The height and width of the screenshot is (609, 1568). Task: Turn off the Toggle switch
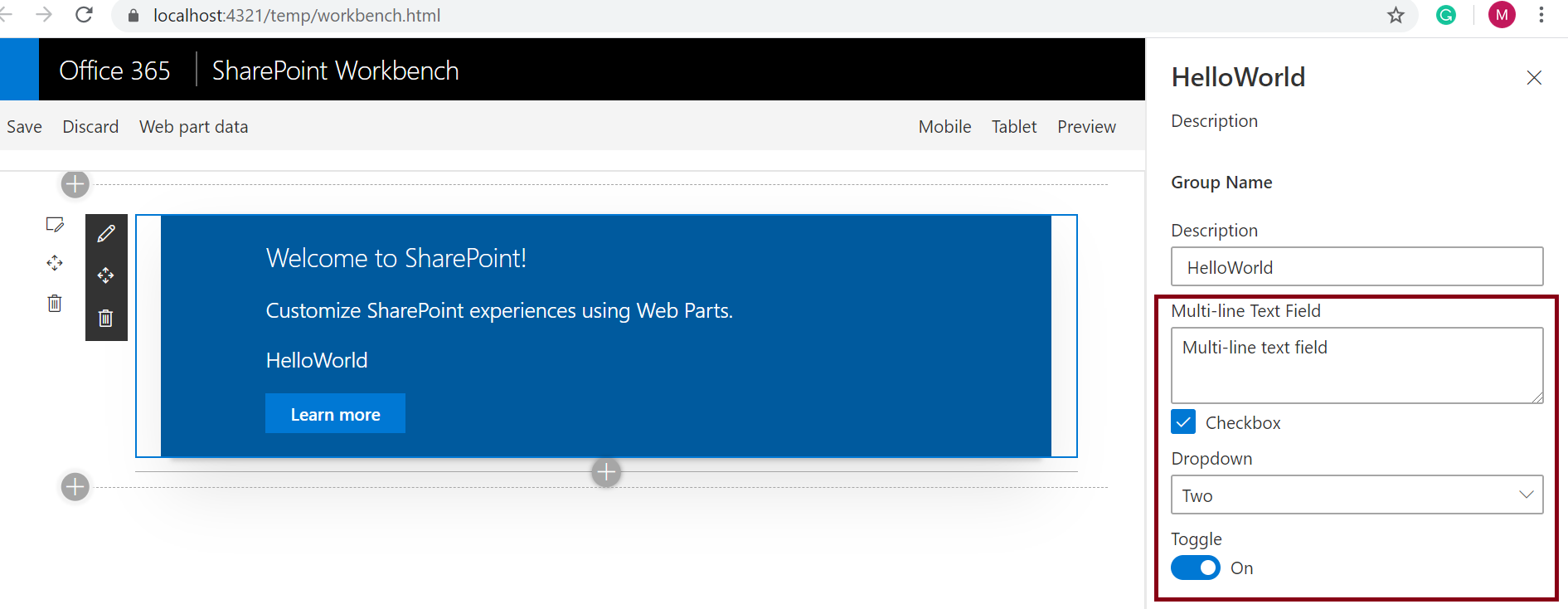pos(1196,568)
